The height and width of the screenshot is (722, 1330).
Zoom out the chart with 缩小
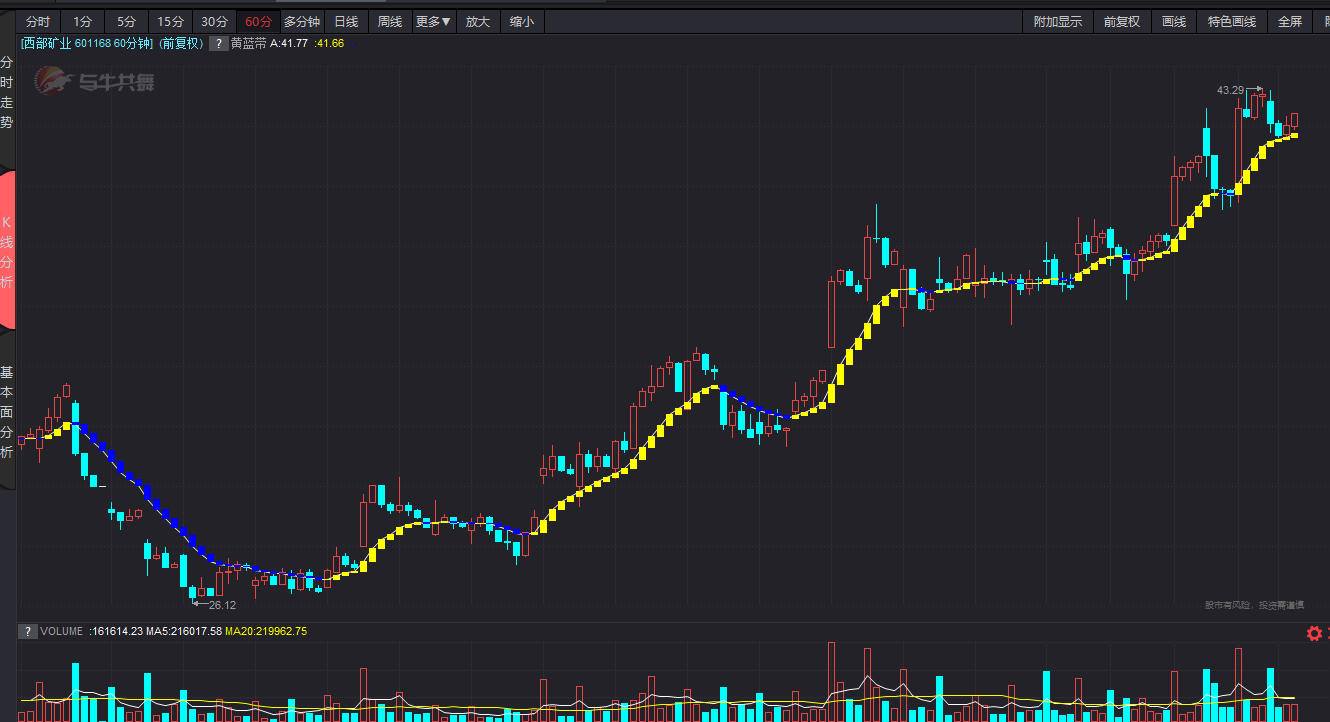click(x=521, y=22)
